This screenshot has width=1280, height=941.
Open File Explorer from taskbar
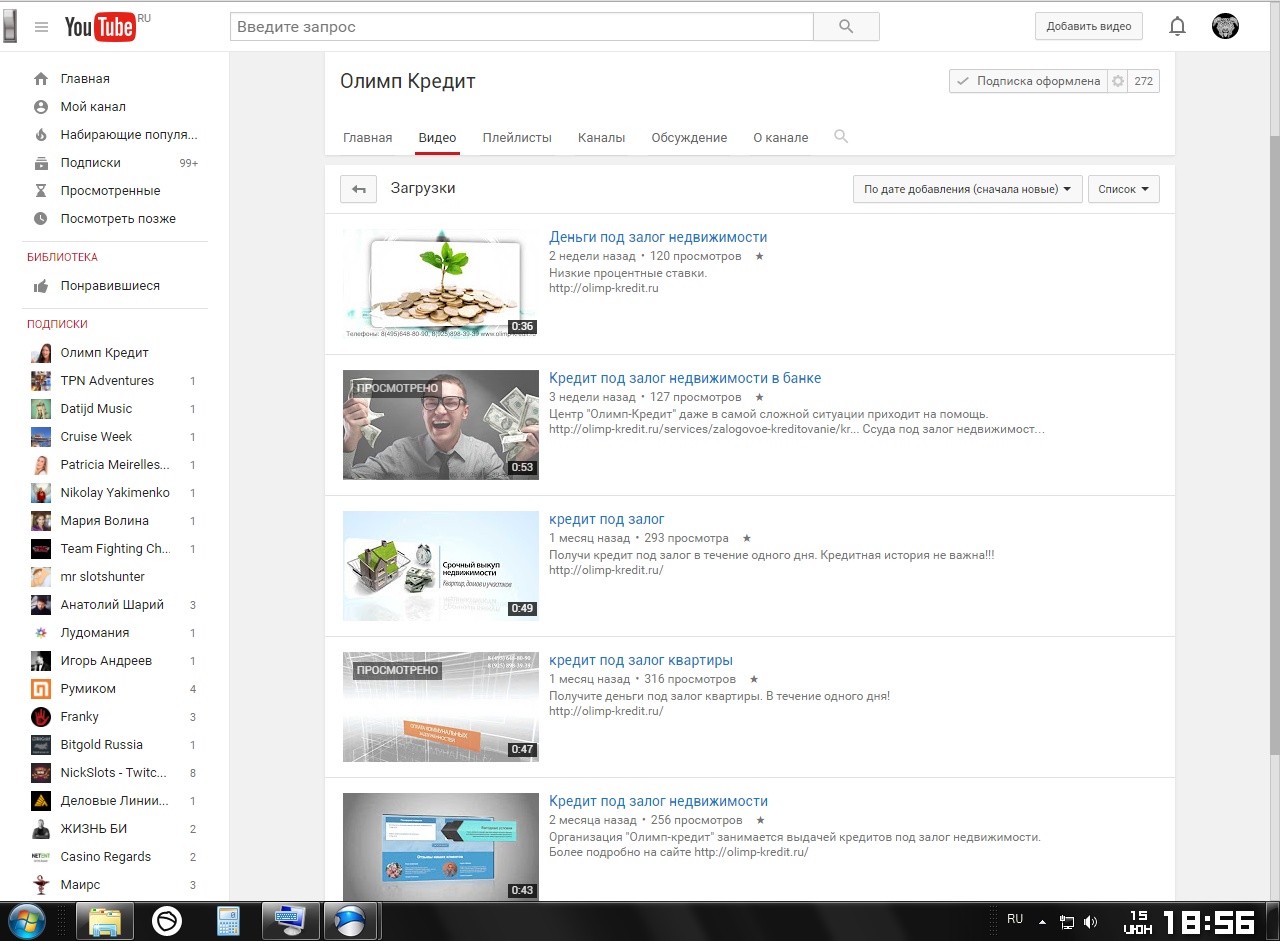tap(104, 921)
